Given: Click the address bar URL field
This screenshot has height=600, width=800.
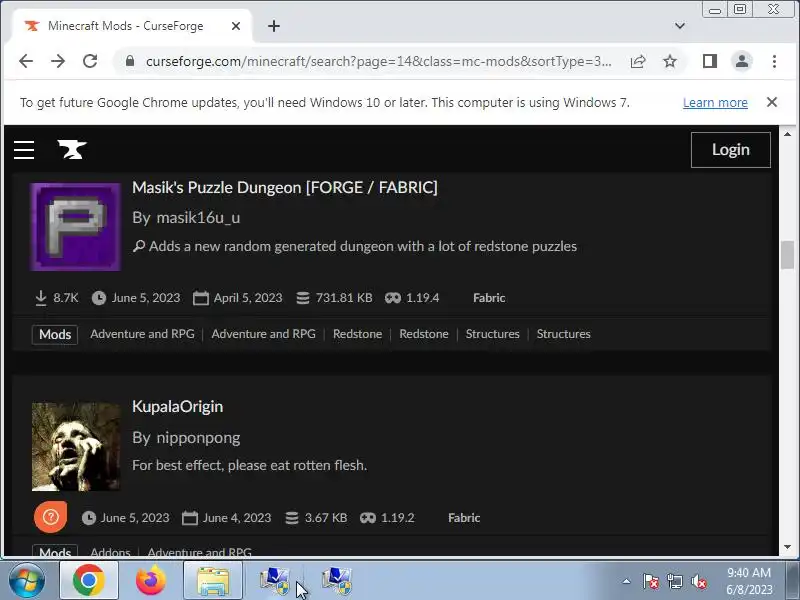Looking at the screenshot, I should (x=379, y=62).
